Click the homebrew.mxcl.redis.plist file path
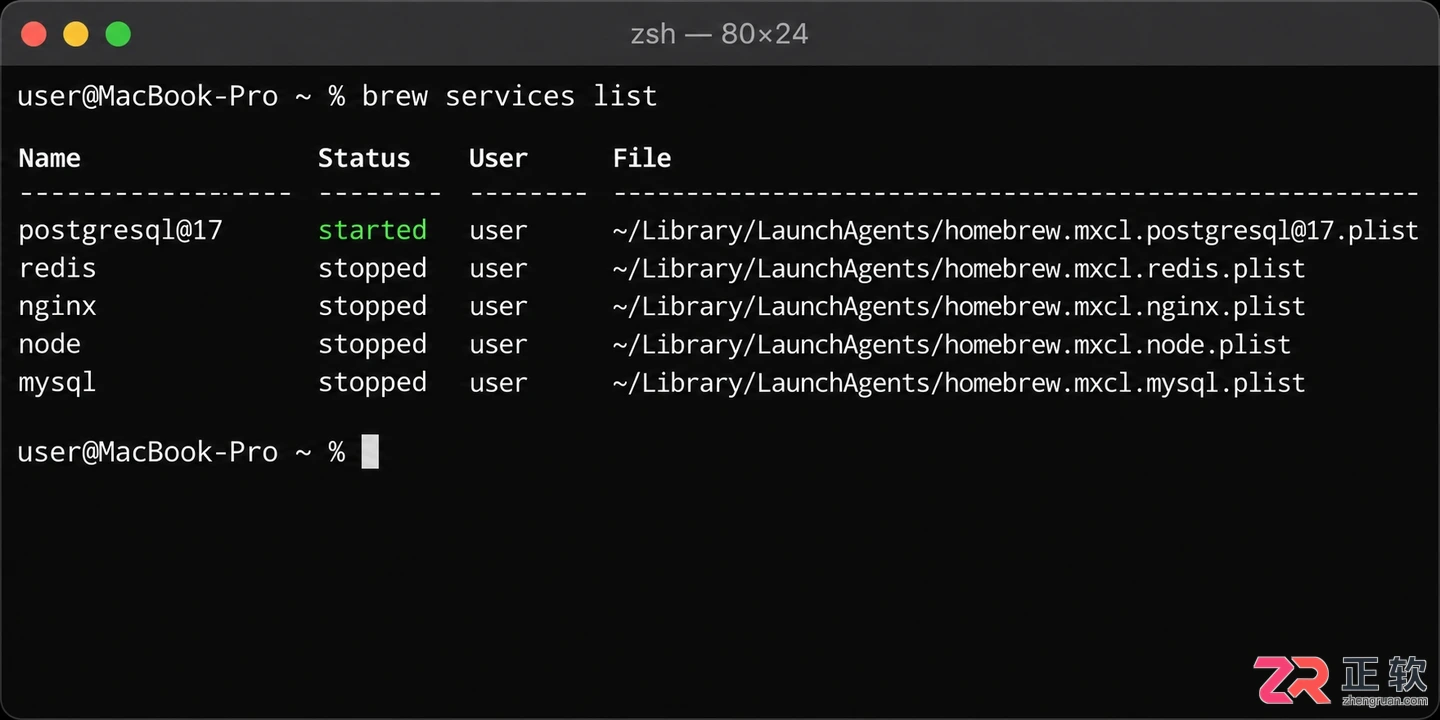 coord(959,269)
